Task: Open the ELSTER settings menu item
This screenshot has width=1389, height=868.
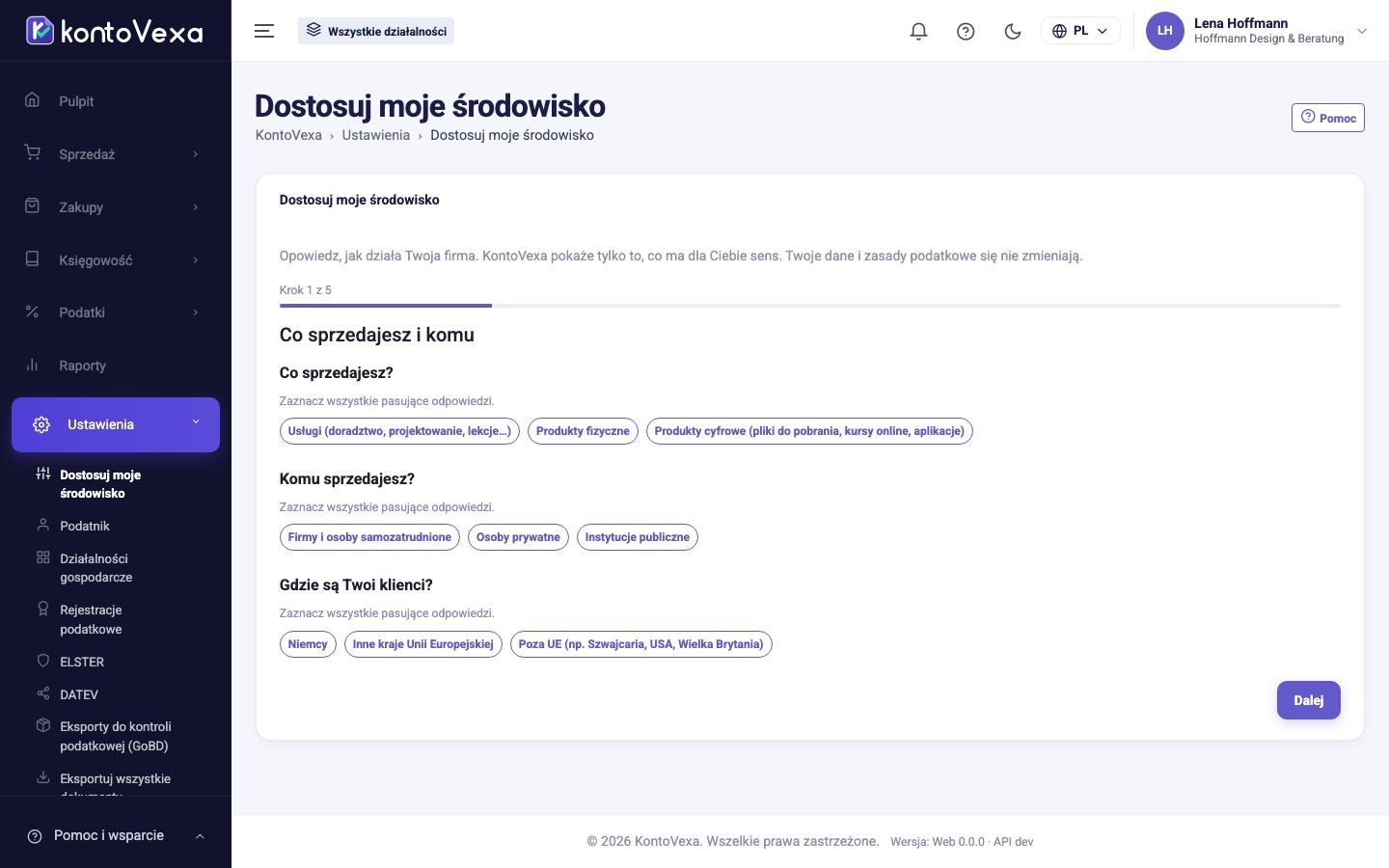Action: click(82, 662)
